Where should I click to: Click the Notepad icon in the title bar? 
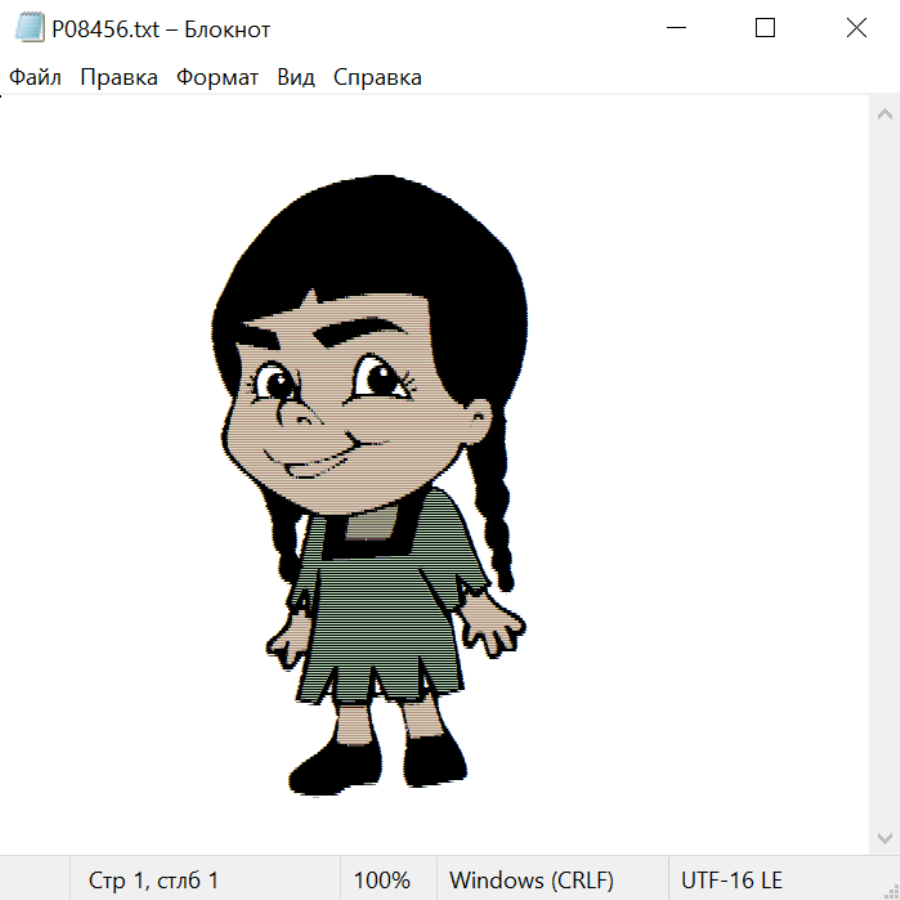point(29,29)
